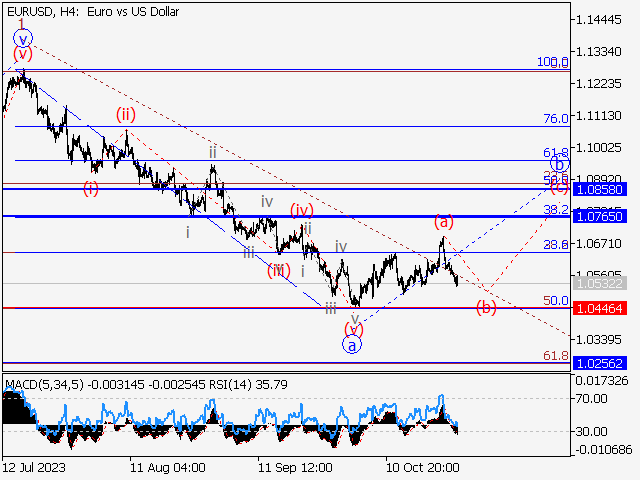This screenshot has height=480, width=640.
Task: Click the '11 Sep 12:00' time axis label
Action: click(x=296, y=467)
